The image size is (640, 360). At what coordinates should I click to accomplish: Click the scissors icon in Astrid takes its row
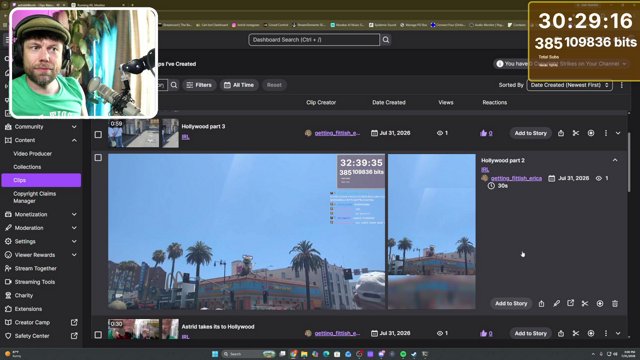tap(576, 333)
